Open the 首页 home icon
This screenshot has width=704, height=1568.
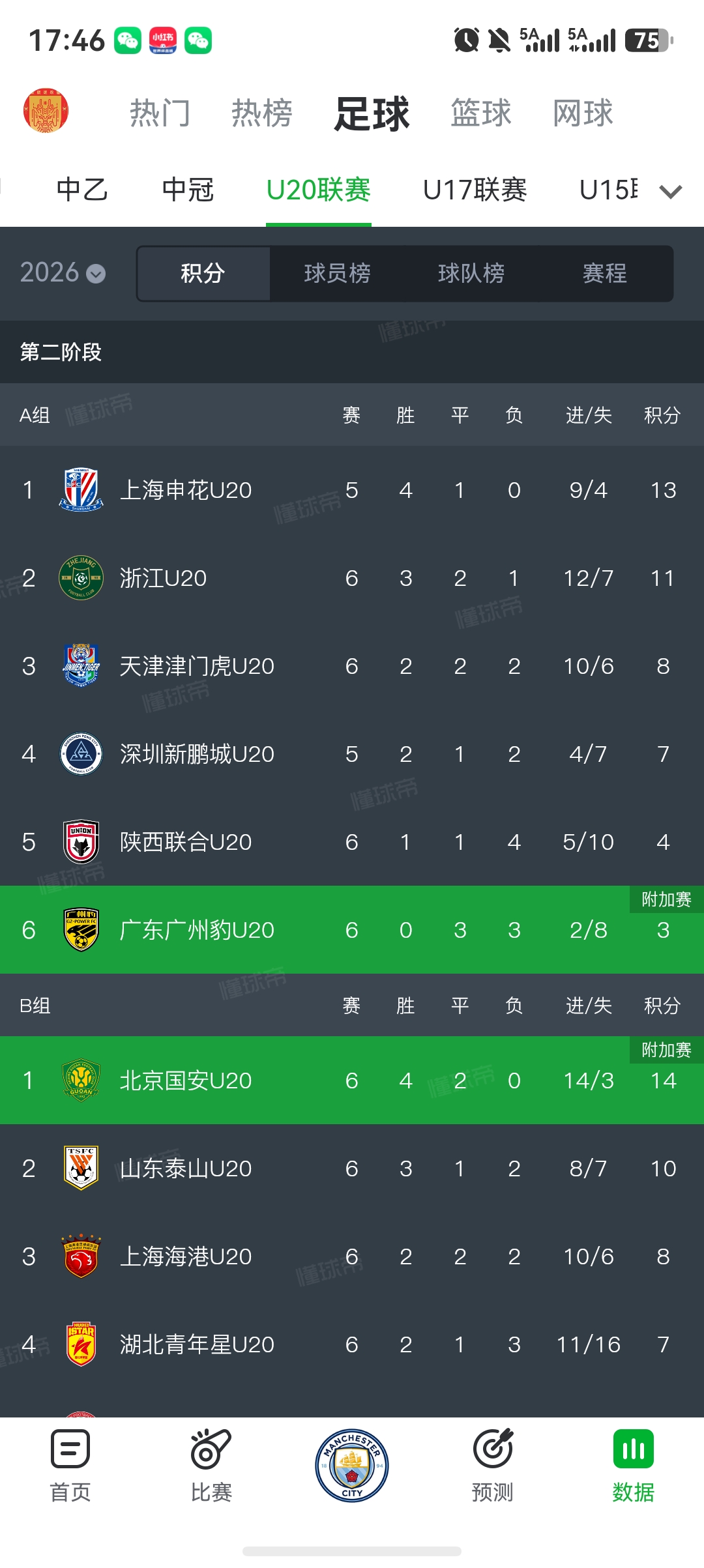(x=70, y=1448)
